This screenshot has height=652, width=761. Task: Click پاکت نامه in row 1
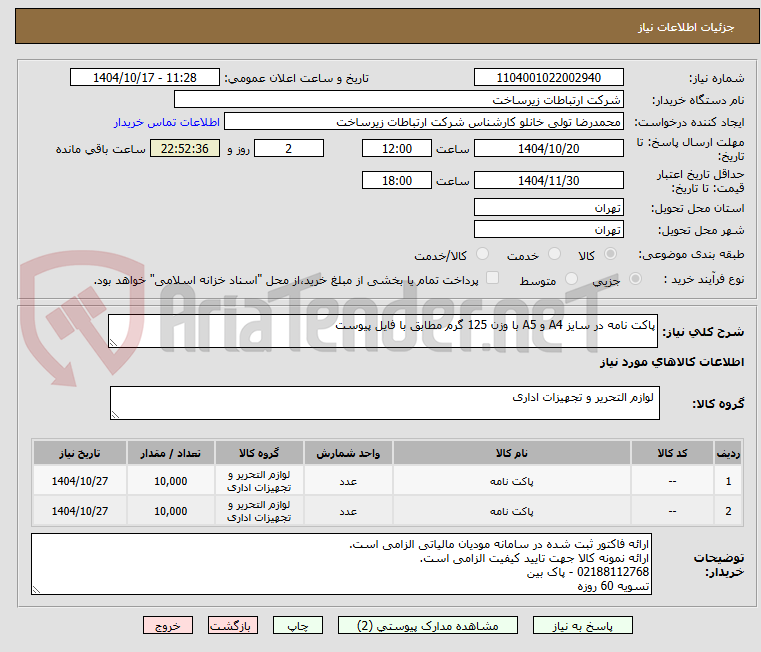[x=512, y=481]
